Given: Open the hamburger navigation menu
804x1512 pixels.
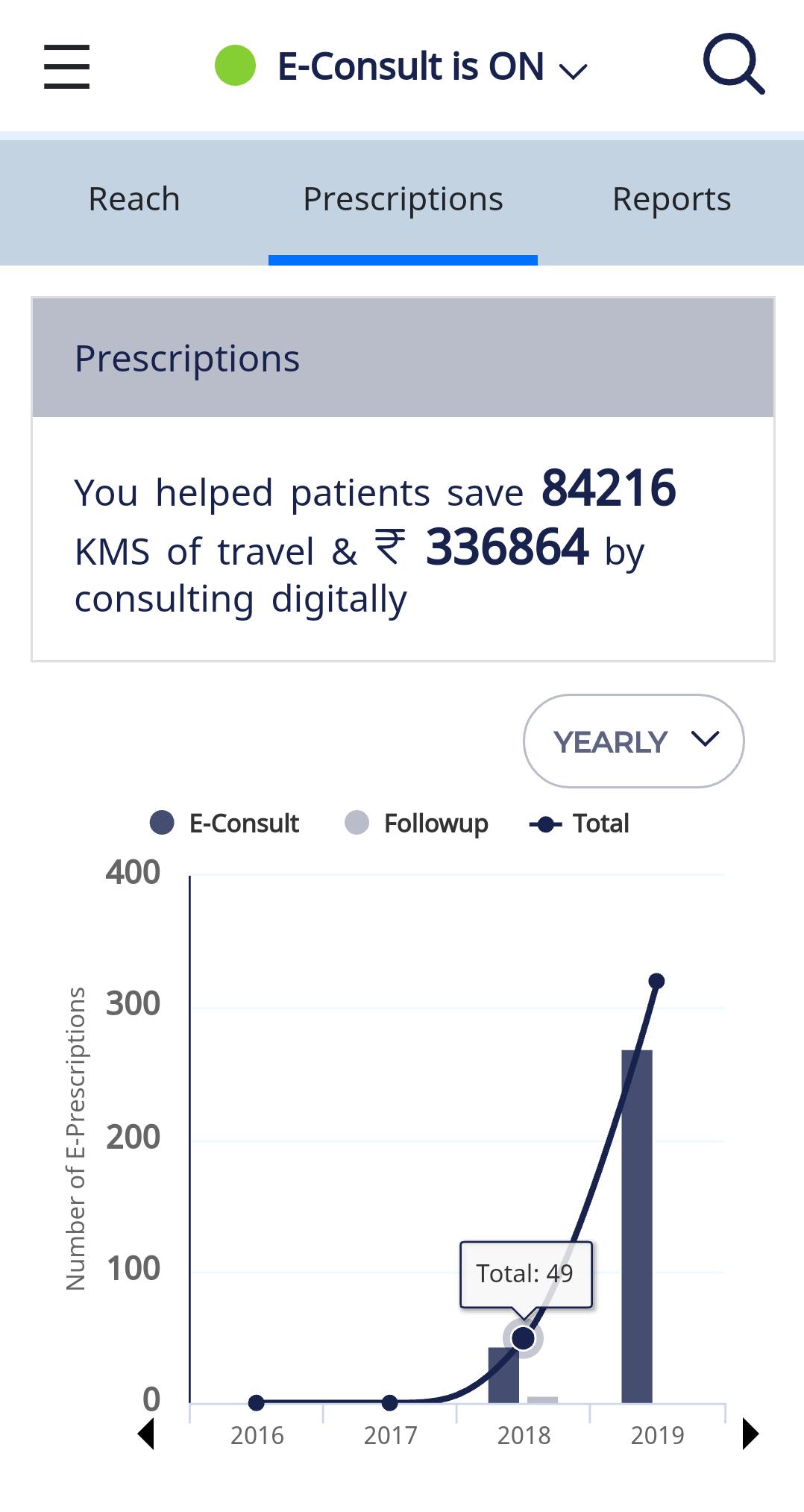Looking at the screenshot, I should [66, 66].
